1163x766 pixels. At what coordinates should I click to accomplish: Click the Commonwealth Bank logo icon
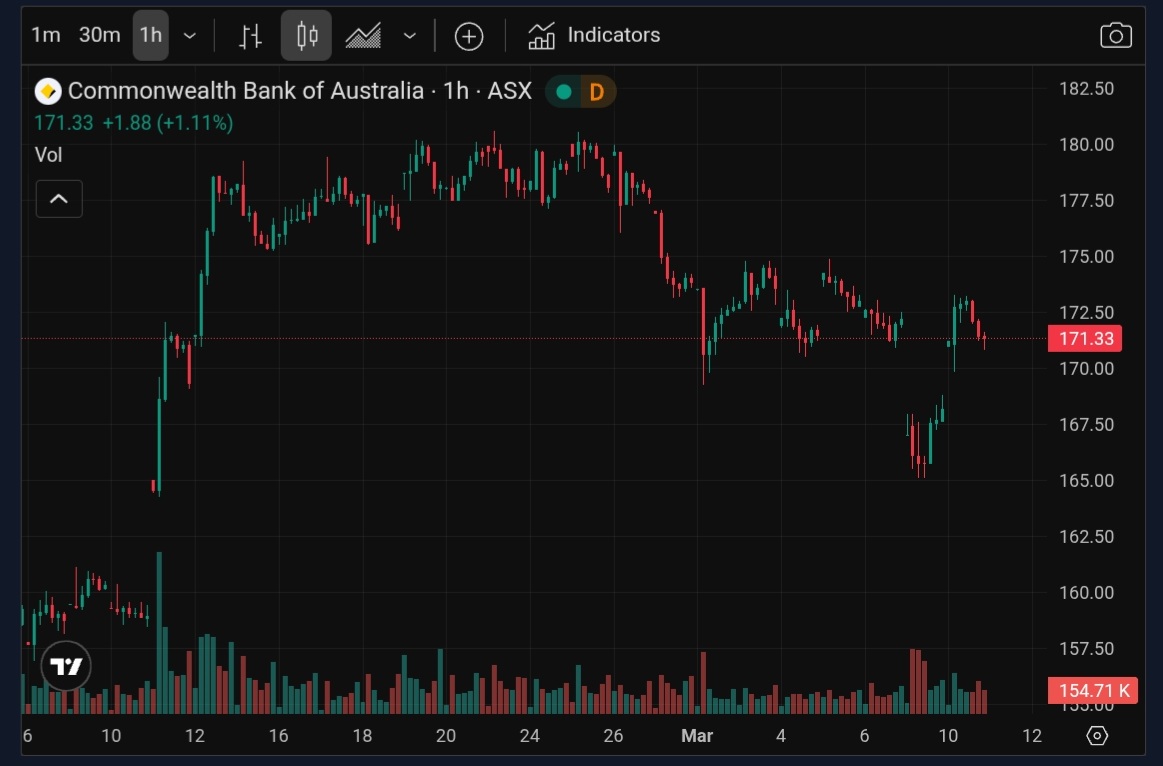click(48, 92)
